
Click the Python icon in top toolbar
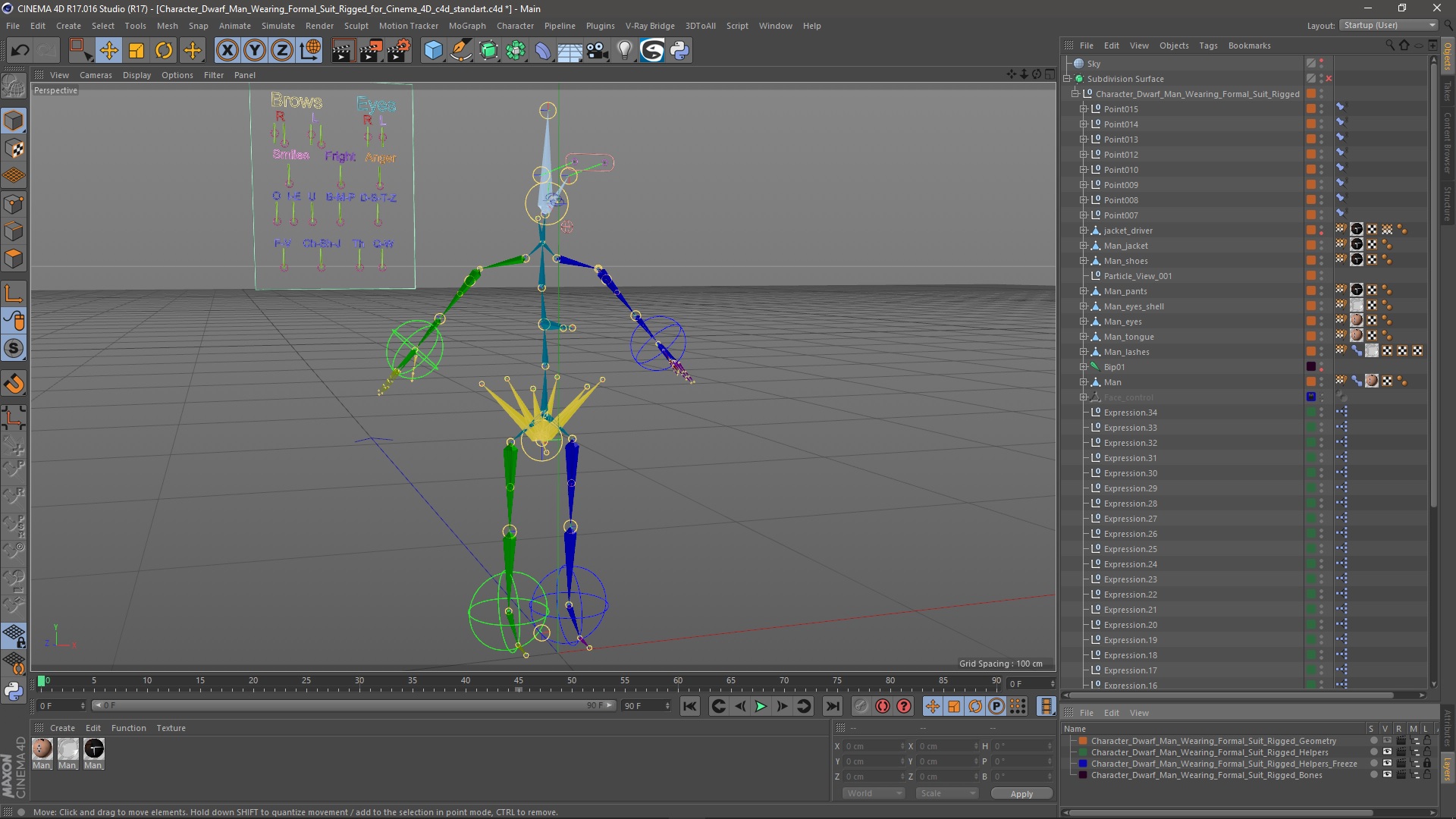[x=680, y=51]
